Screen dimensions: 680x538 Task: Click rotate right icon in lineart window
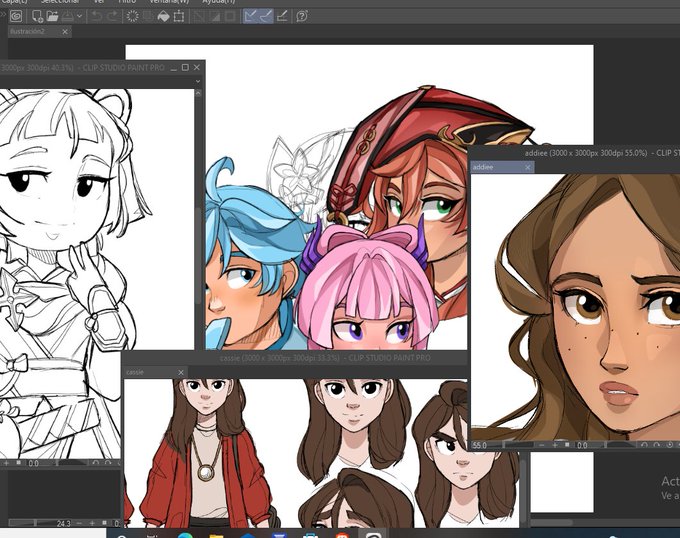(108, 463)
